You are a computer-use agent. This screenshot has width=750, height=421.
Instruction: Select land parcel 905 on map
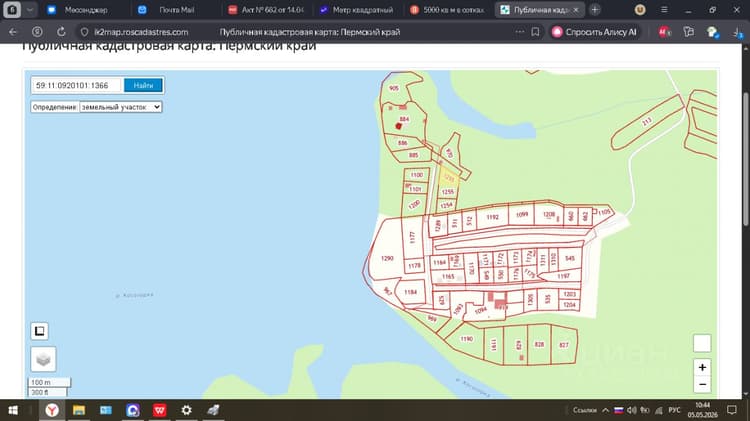[394, 88]
